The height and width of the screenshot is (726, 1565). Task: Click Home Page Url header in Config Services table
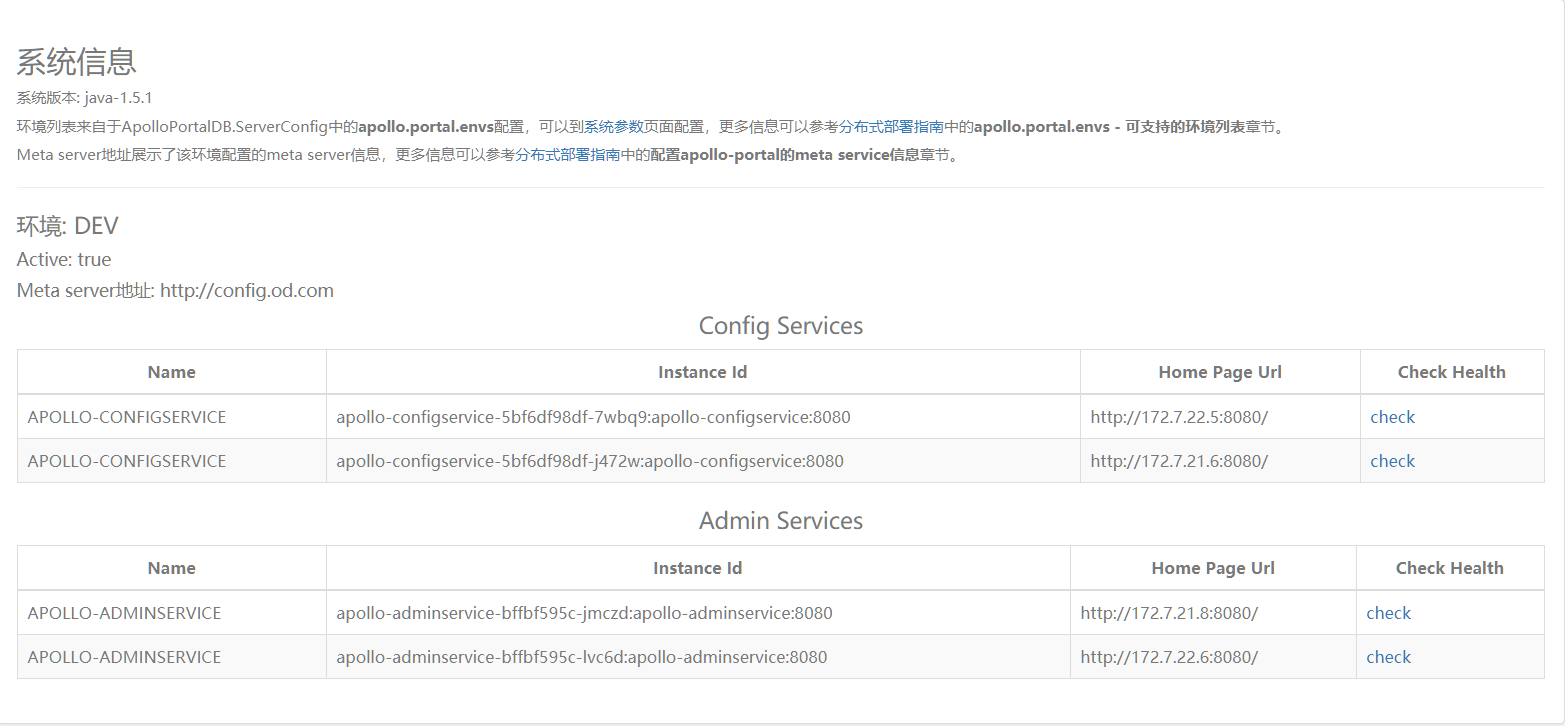tap(1220, 372)
